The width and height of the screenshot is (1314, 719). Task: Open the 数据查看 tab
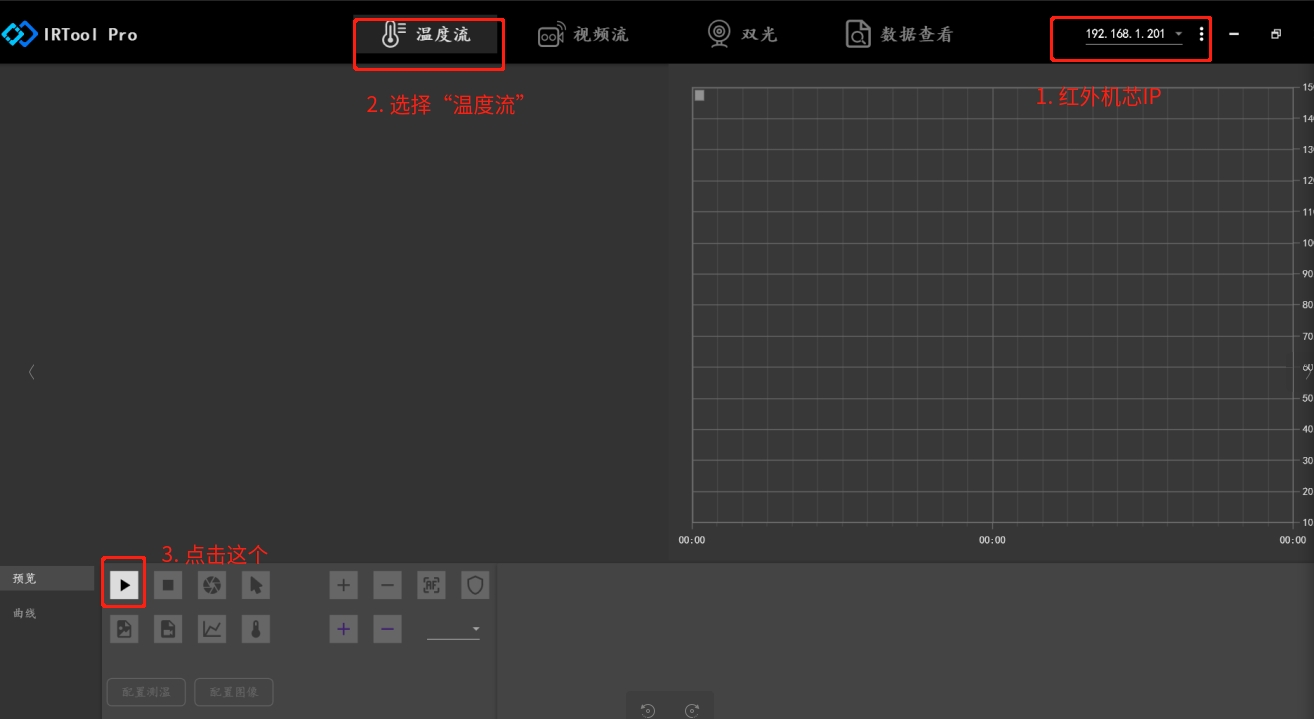click(898, 35)
